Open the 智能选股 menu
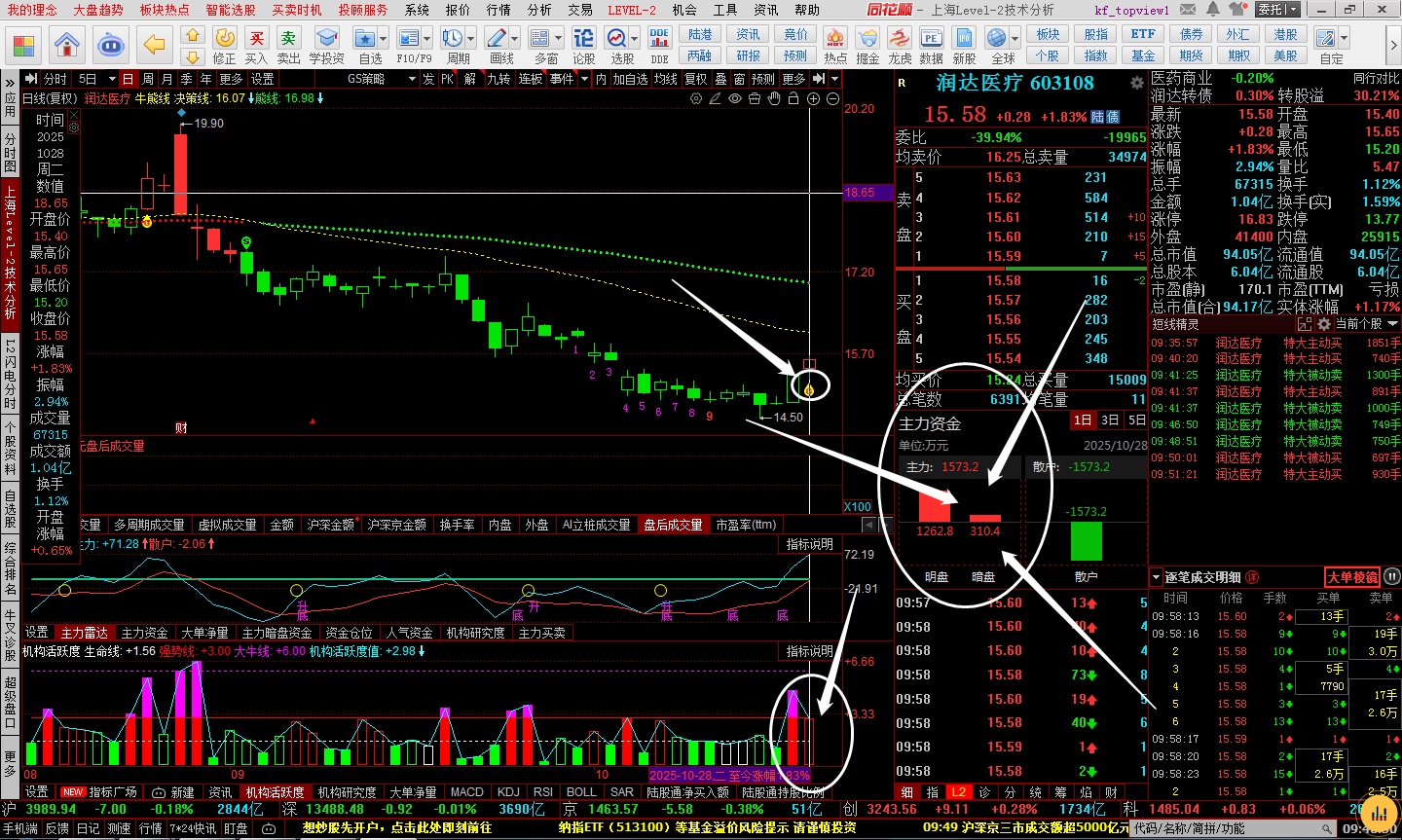Image resolution: width=1402 pixels, height=840 pixels. 231,10
